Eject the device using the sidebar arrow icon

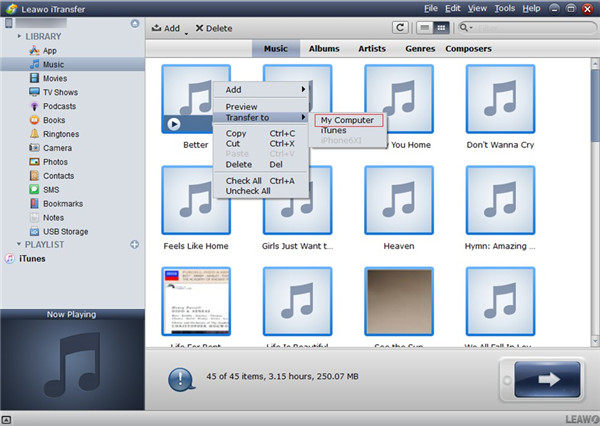pyautogui.click(x=135, y=22)
